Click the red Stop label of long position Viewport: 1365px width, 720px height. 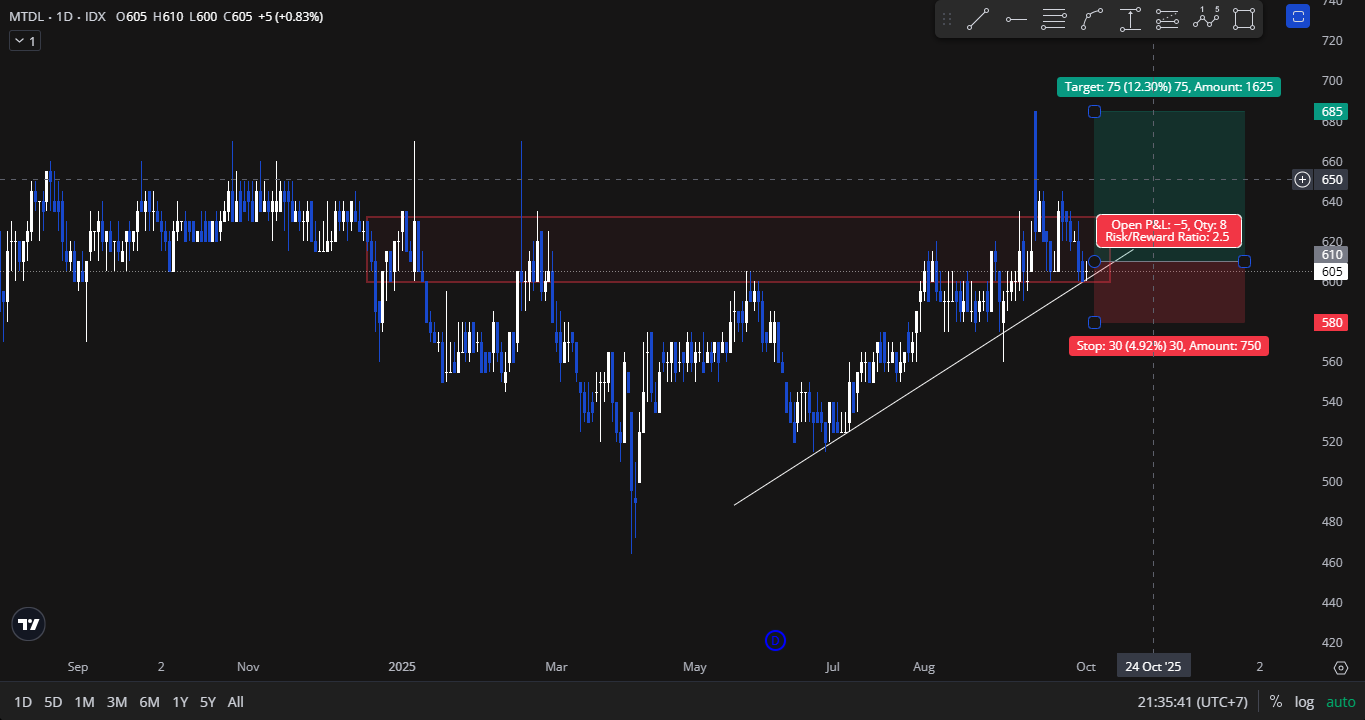click(1169, 346)
